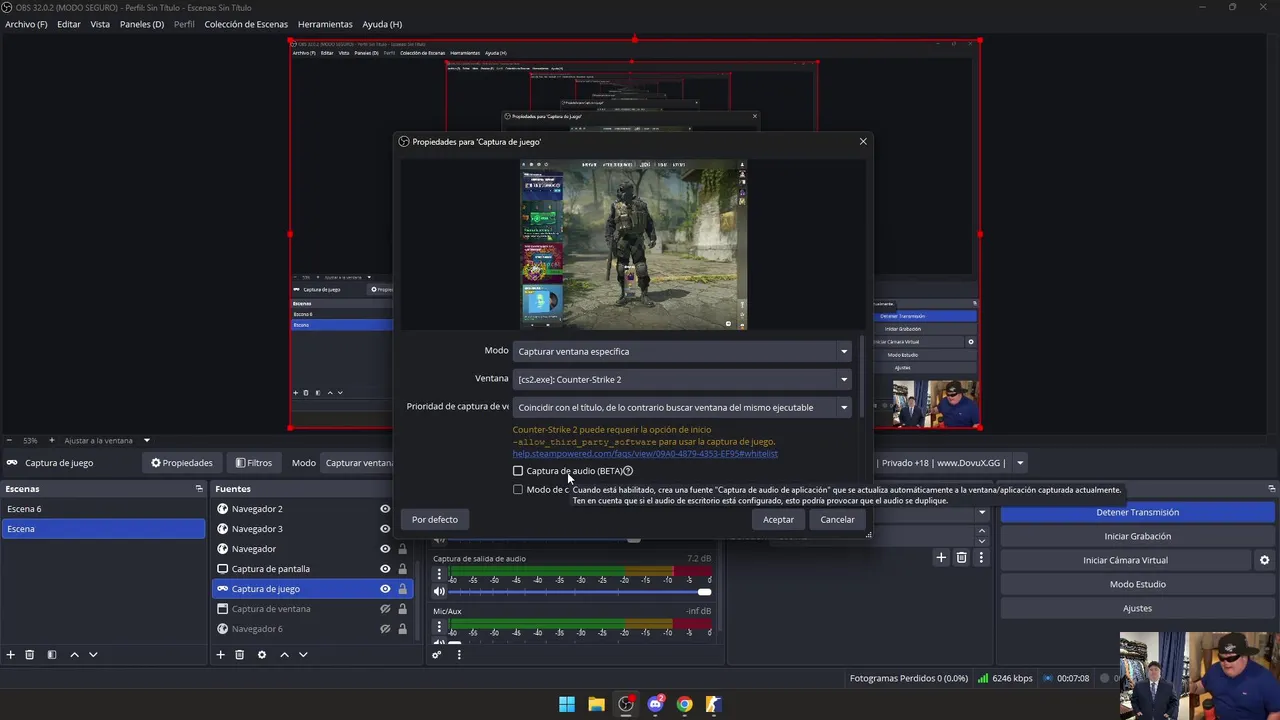
Task: Click Cancelar in the properties dialog
Action: click(x=837, y=519)
